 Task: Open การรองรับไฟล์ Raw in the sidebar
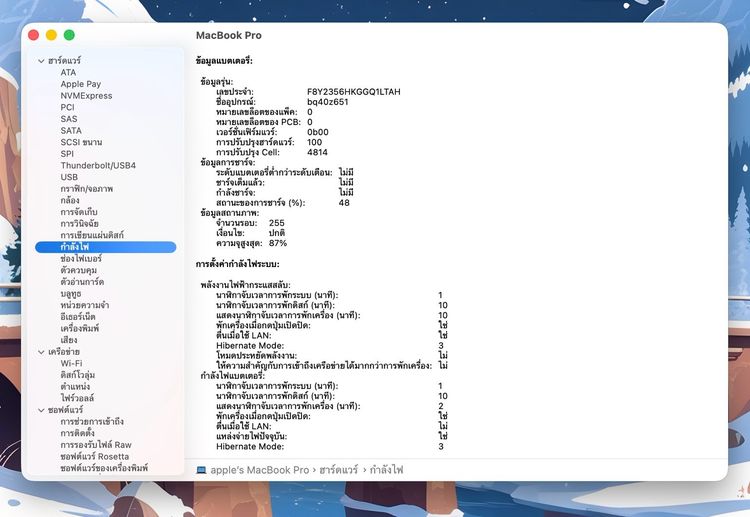pos(96,445)
